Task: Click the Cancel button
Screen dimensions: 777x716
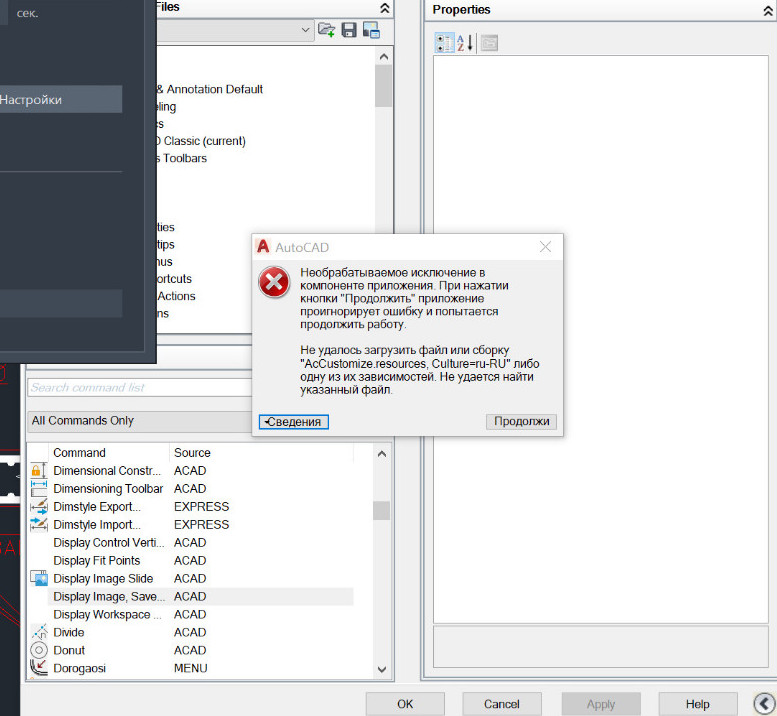Action: 501,704
